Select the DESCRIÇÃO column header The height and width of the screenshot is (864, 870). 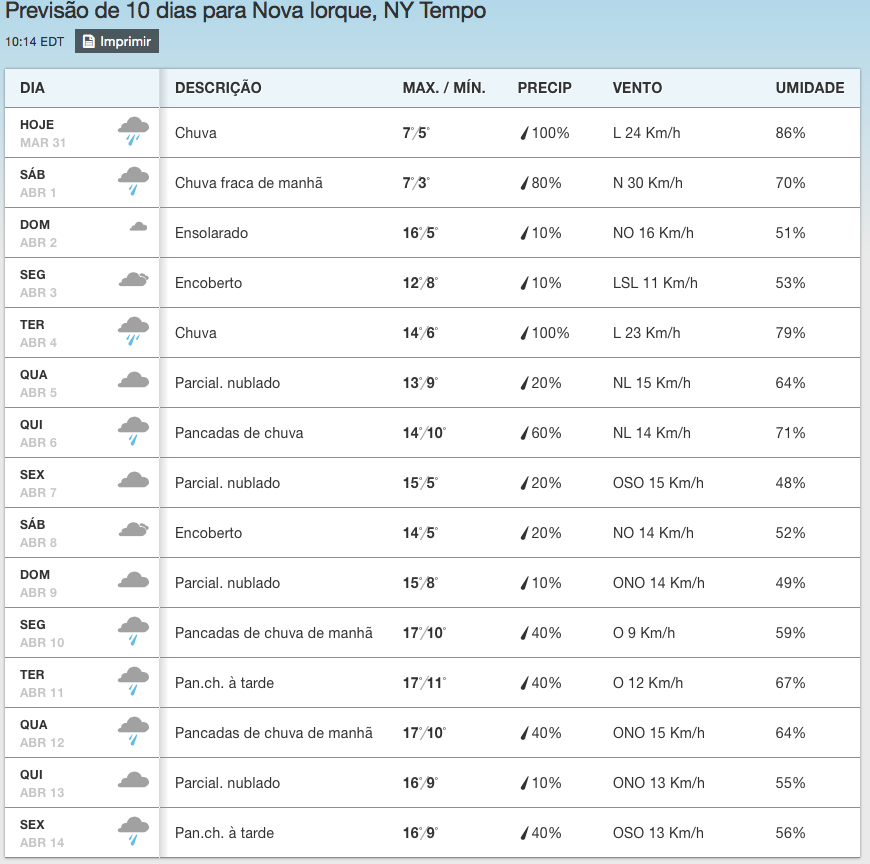[218, 88]
